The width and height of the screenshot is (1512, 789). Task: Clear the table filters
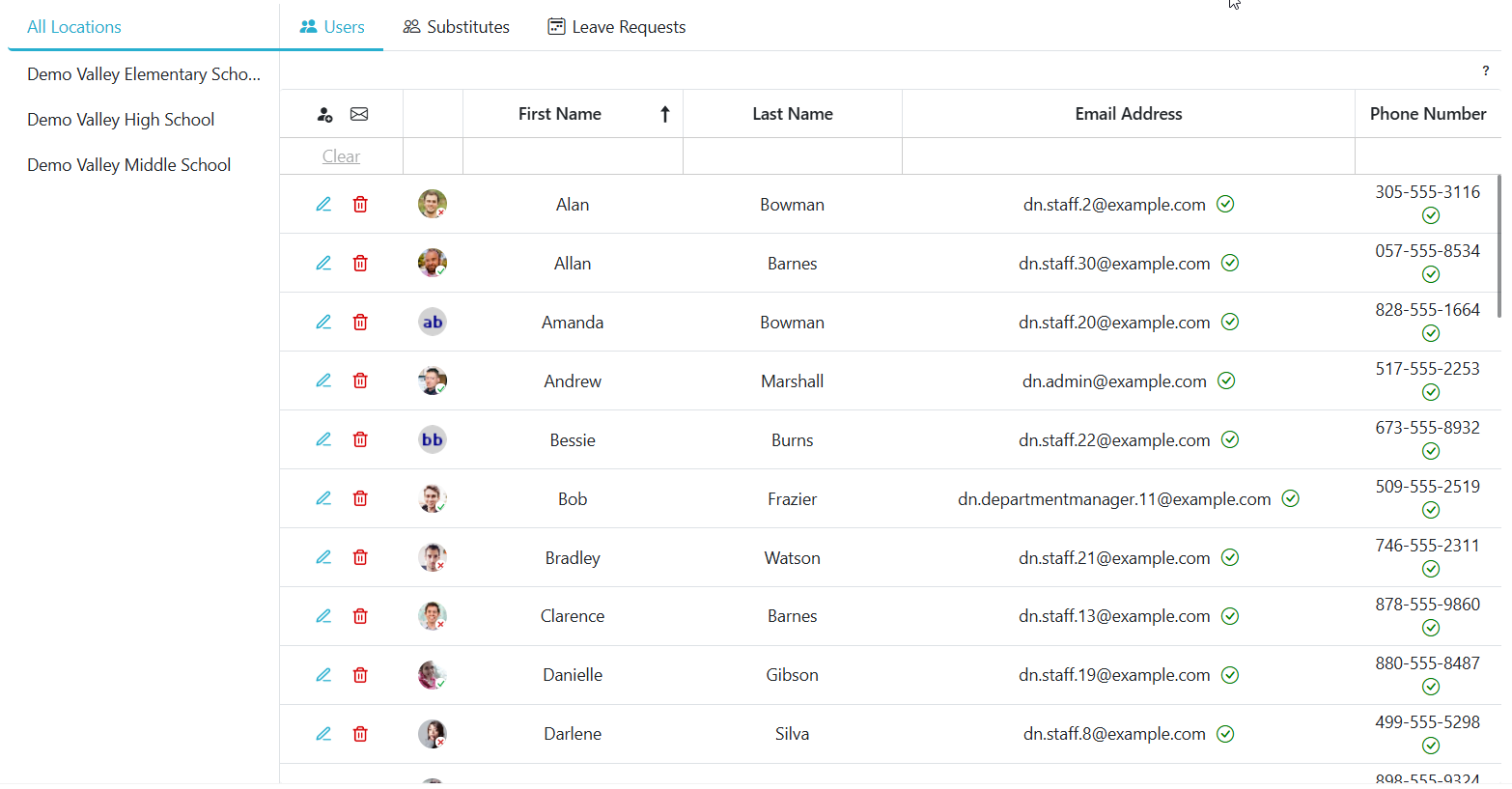click(341, 156)
